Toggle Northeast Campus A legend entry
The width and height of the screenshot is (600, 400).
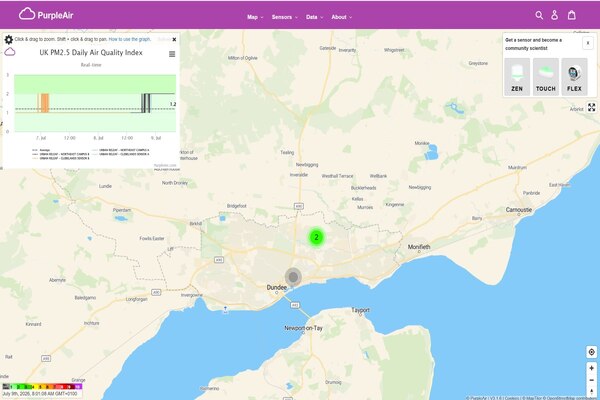[x=121, y=150]
